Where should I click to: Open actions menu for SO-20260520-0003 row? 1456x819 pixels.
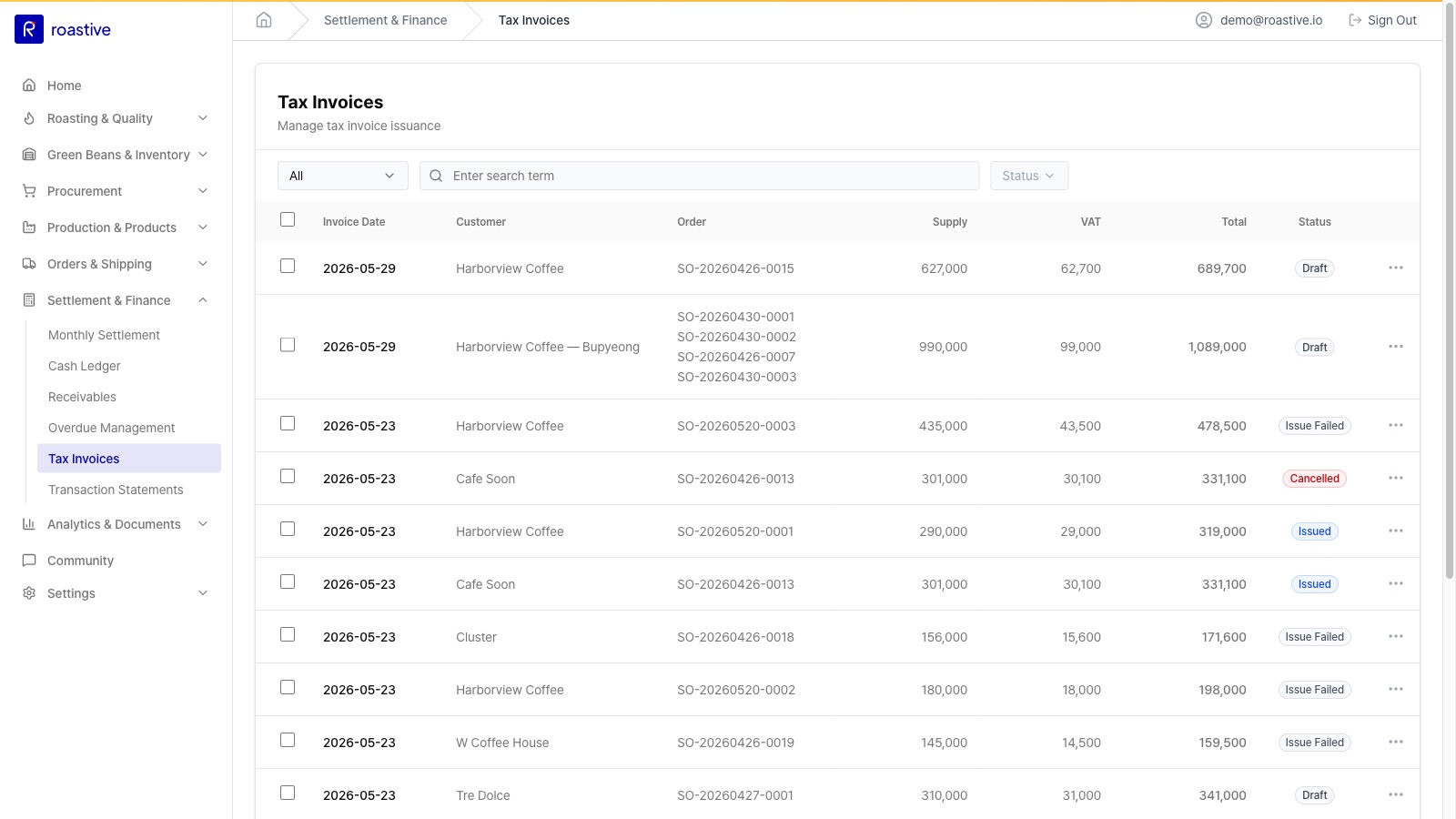tap(1396, 425)
